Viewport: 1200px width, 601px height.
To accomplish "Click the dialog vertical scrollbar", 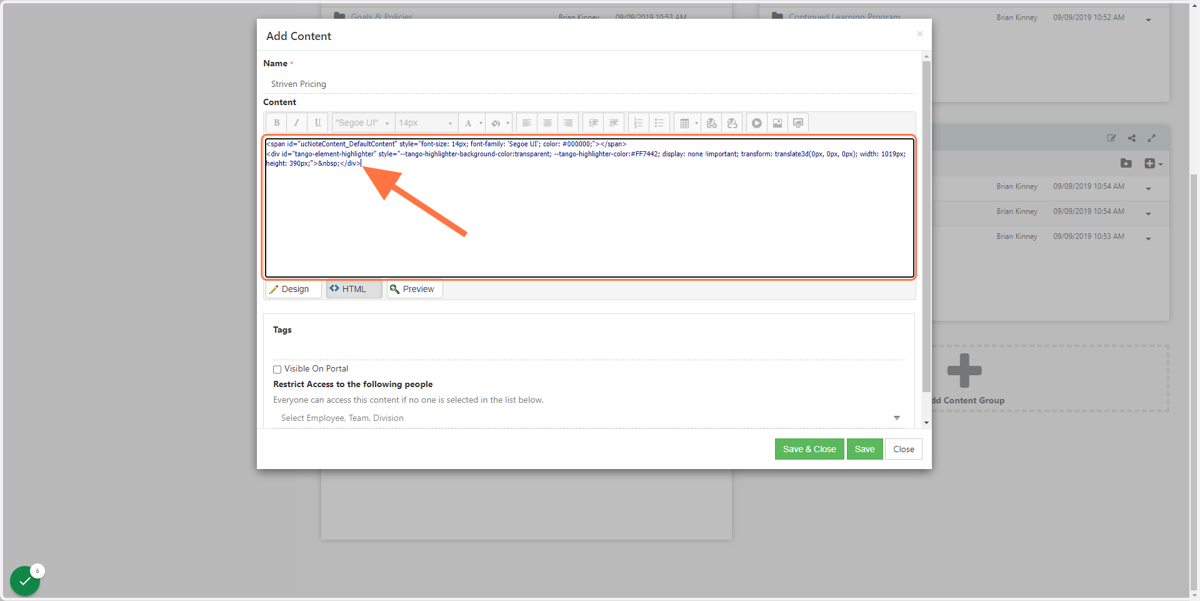I will pyautogui.click(x=926, y=225).
